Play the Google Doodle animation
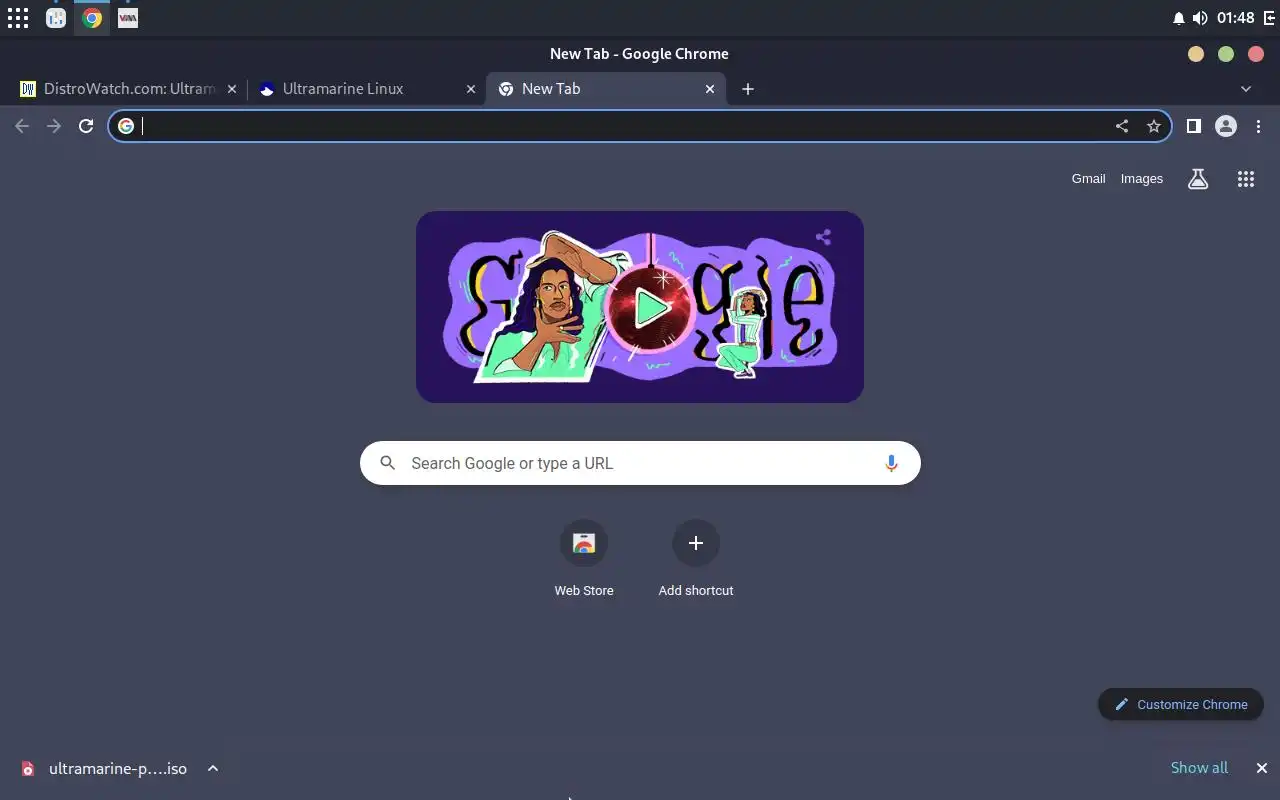The image size is (1280, 800). pos(651,308)
